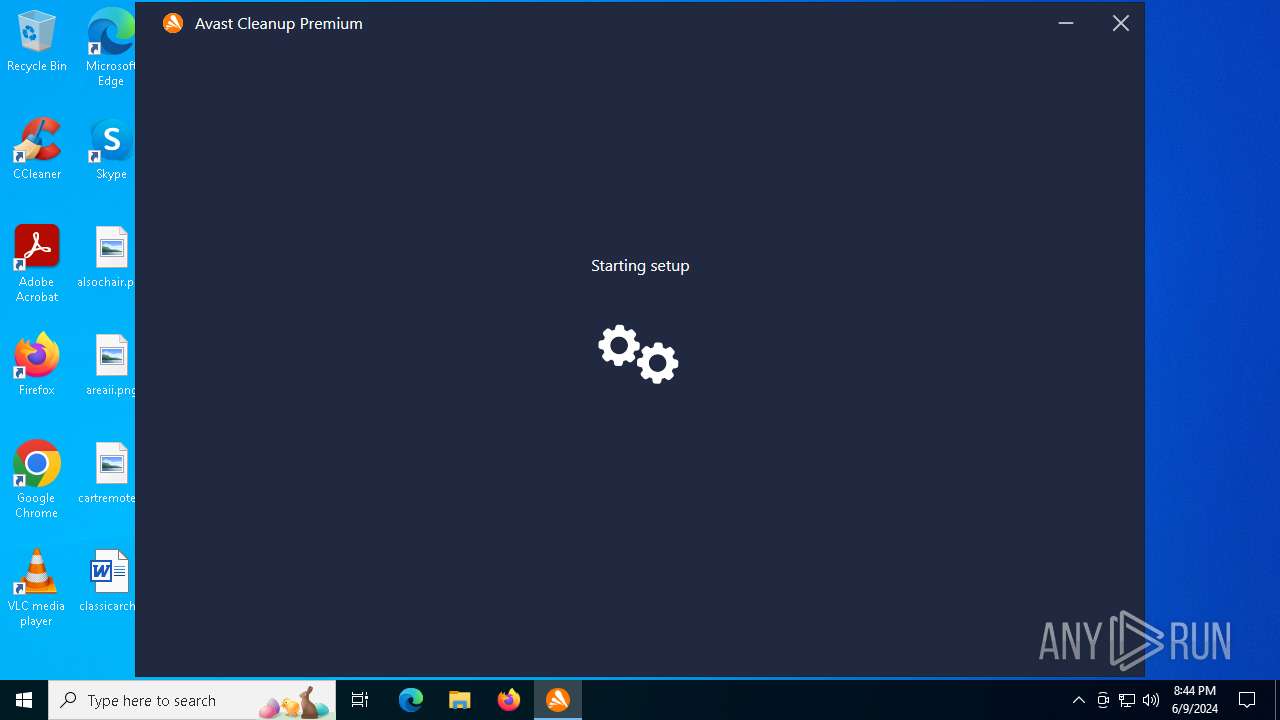Minimize the Avast Cleanup Premium window
Viewport: 1280px width, 720px height.
1066,23
